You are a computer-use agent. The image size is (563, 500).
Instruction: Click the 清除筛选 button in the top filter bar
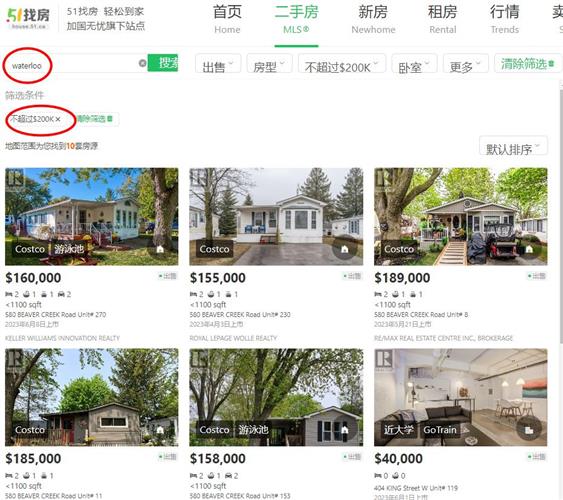527,64
